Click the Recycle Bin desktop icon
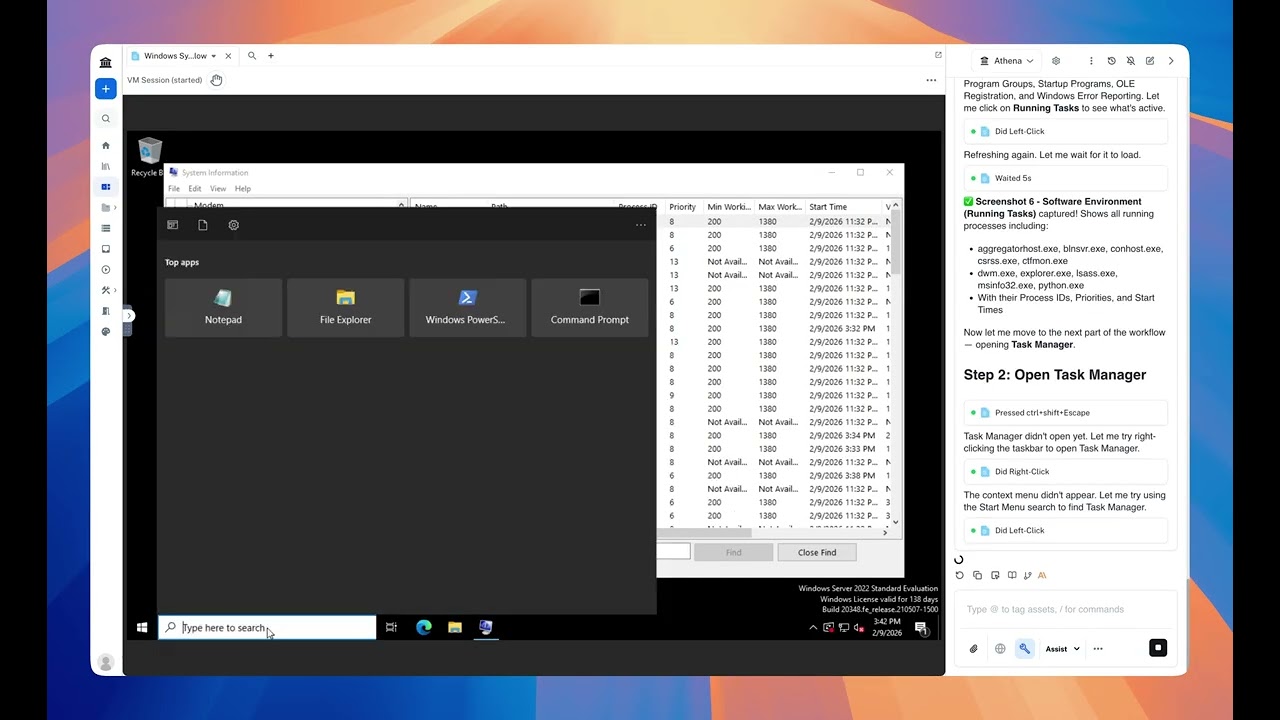This screenshot has width=1280, height=720. (149, 157)
